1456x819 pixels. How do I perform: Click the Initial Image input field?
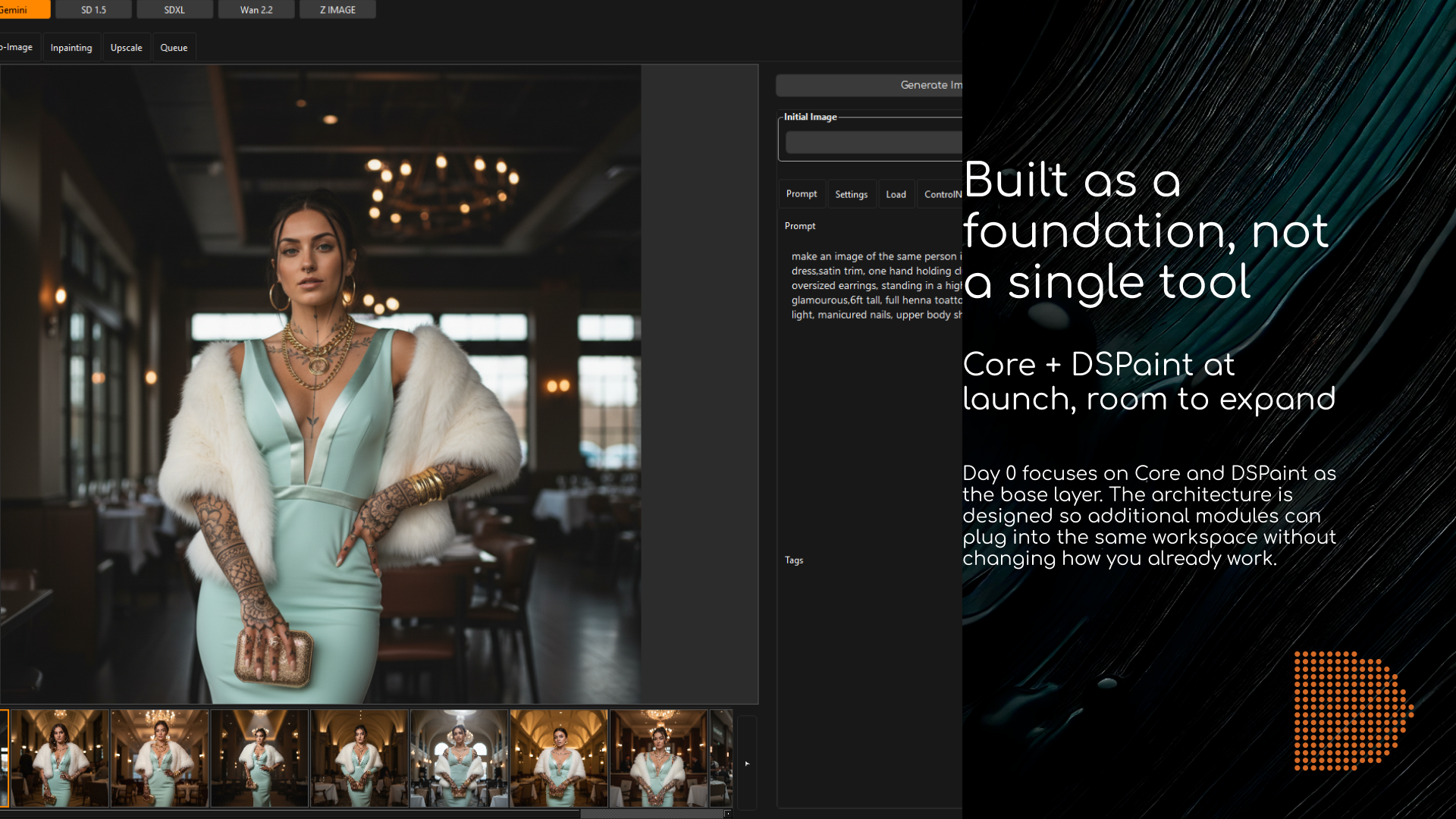coord(872,143)
